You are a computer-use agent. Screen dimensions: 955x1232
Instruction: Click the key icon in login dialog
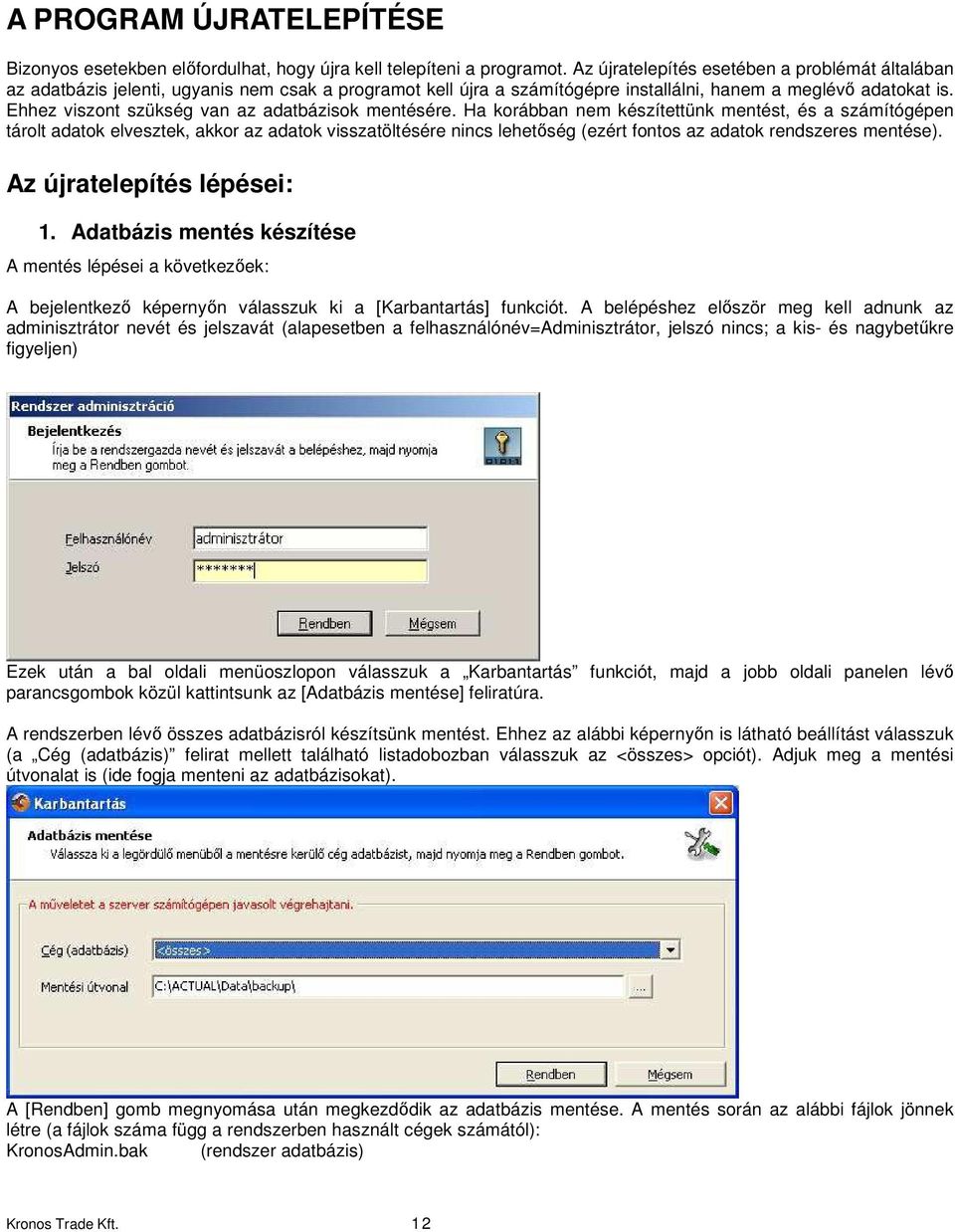tap(502, 446)
